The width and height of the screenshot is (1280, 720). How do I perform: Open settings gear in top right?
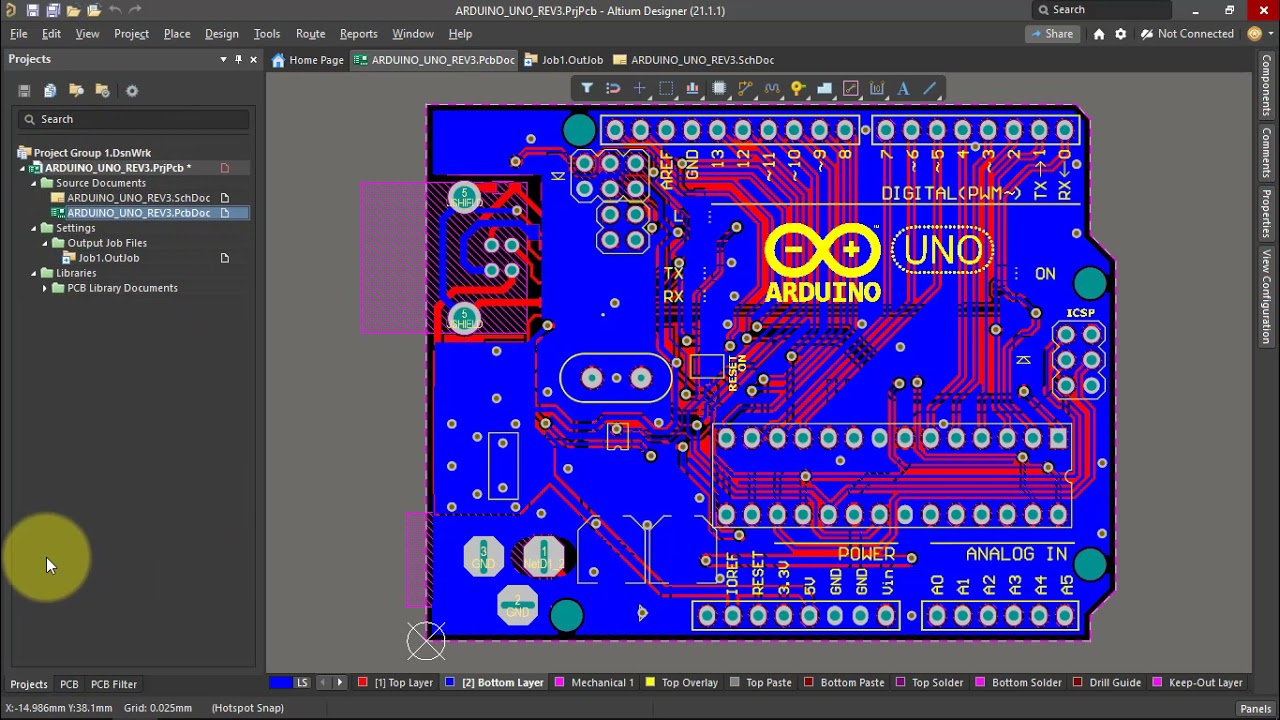[1121, 34]
